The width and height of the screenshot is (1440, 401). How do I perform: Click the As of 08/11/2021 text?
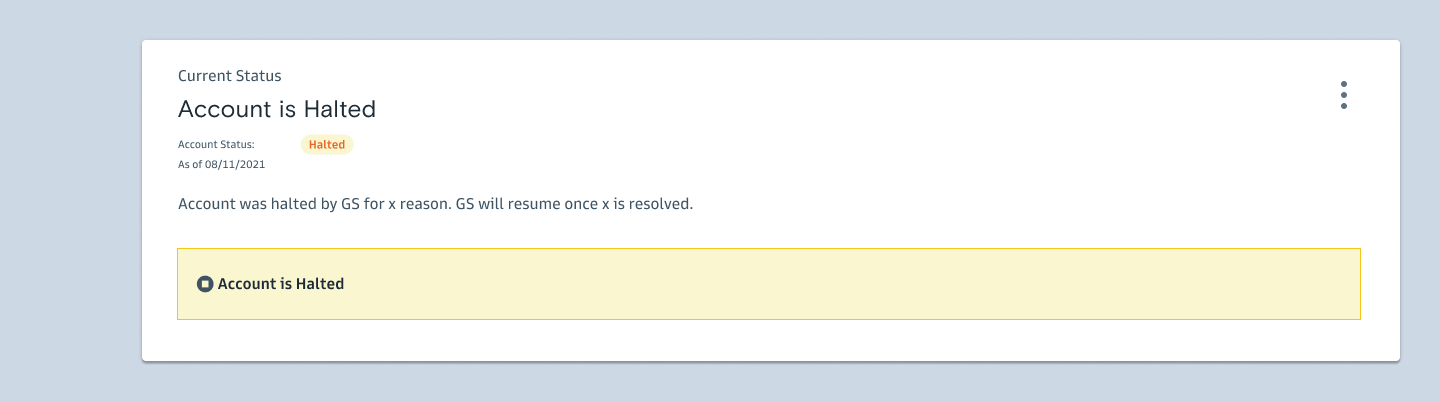click(221, 164)
